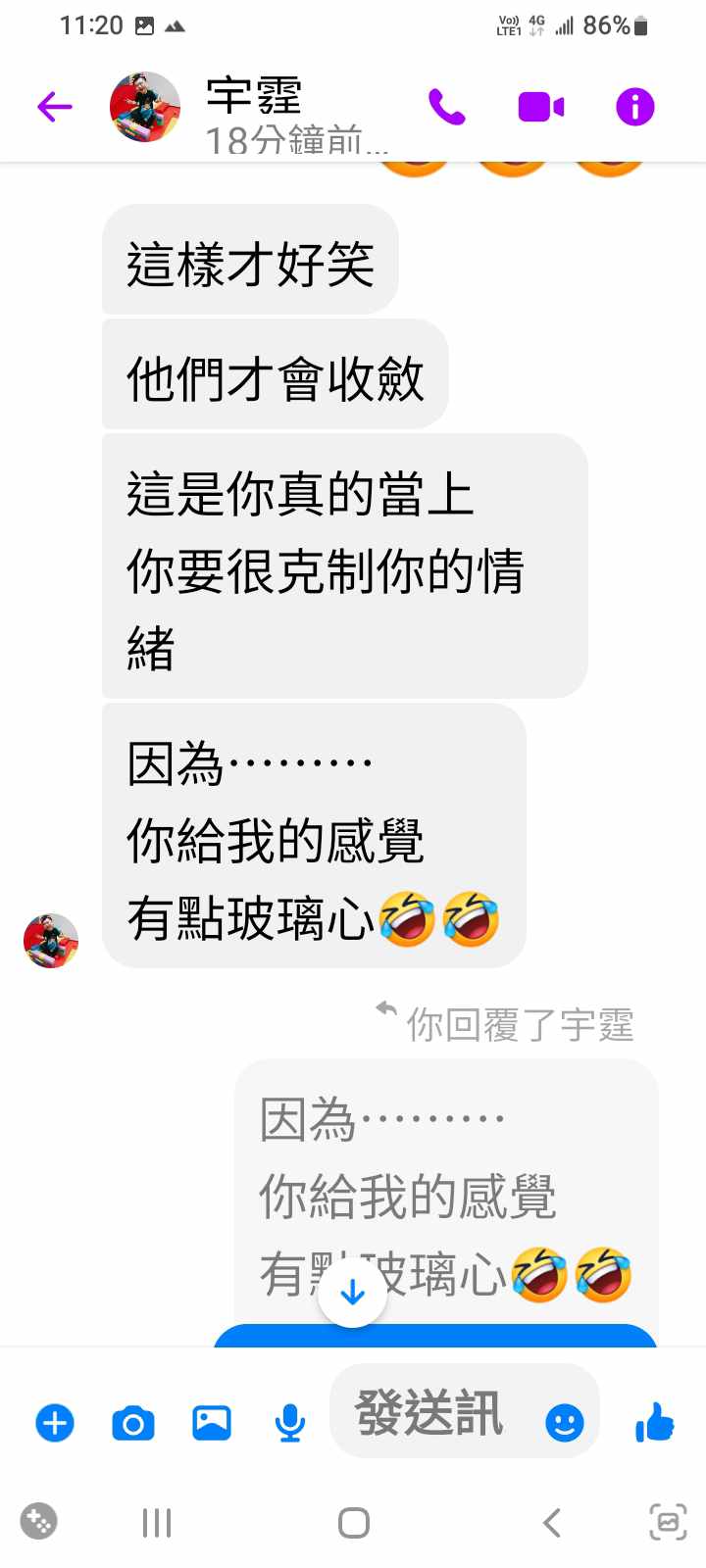The height and width of the screenshot is (1568, 706).
Task: Record a voice message with microphone icon
Action: [x=289, y=1423]
